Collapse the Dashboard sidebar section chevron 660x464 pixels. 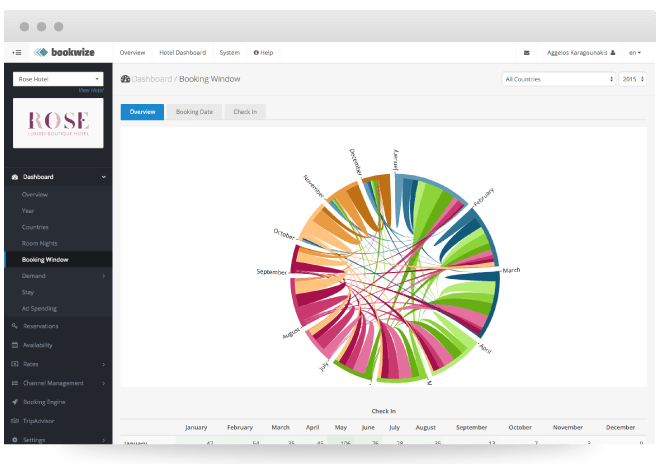click(x=104, y=177)
